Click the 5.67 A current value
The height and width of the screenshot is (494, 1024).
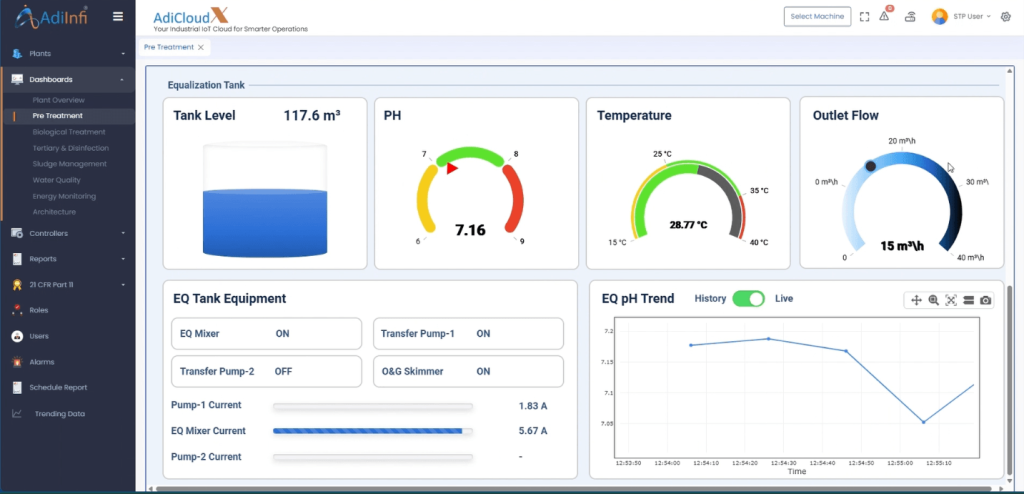533,431
